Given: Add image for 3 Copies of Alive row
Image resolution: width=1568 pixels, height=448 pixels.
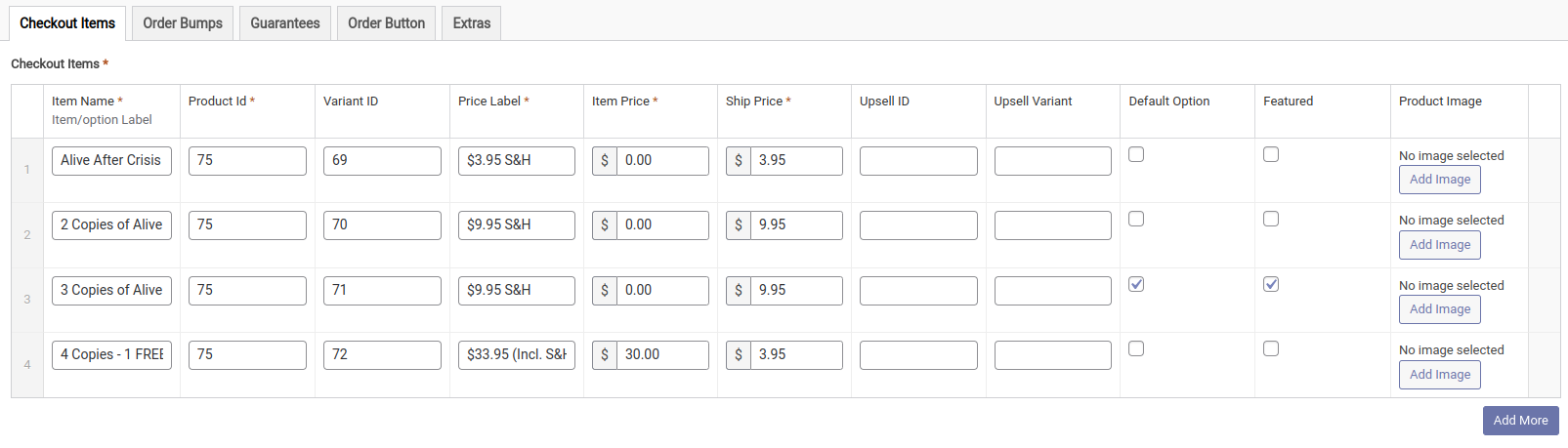Looking at the screenshot, I should click(x=1439, y=309).
